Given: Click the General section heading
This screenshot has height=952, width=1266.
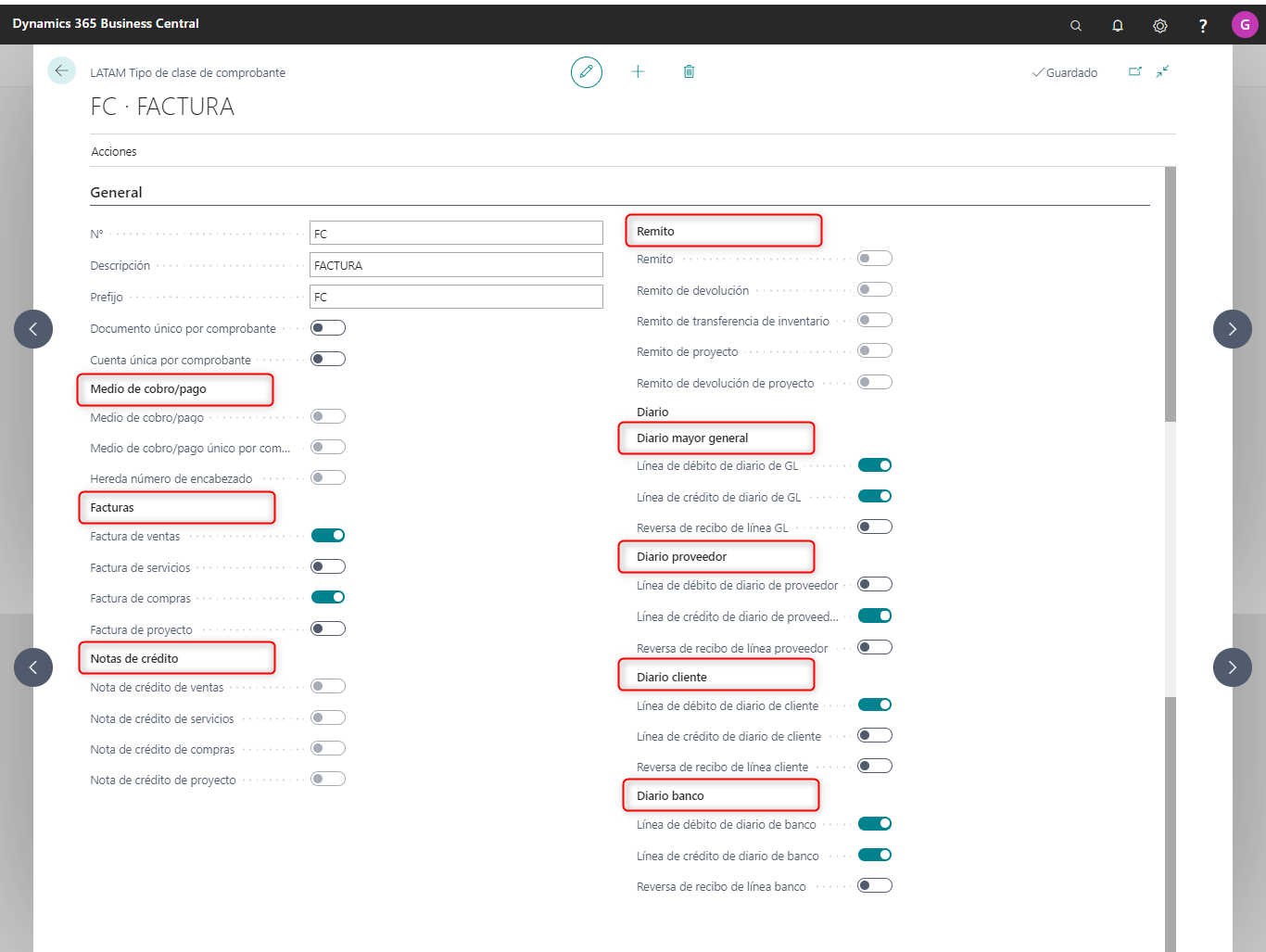Looking at the screenshot, I should click(116, 192).
